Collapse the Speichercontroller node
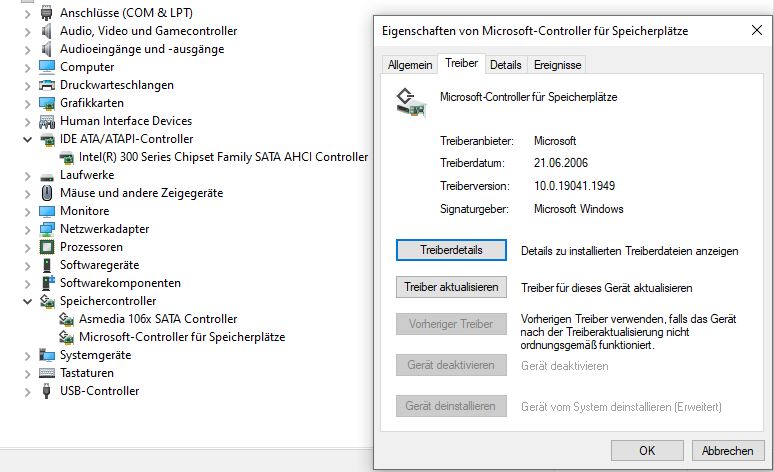This screenshot has width=774, height=472. tap(27, 301)
